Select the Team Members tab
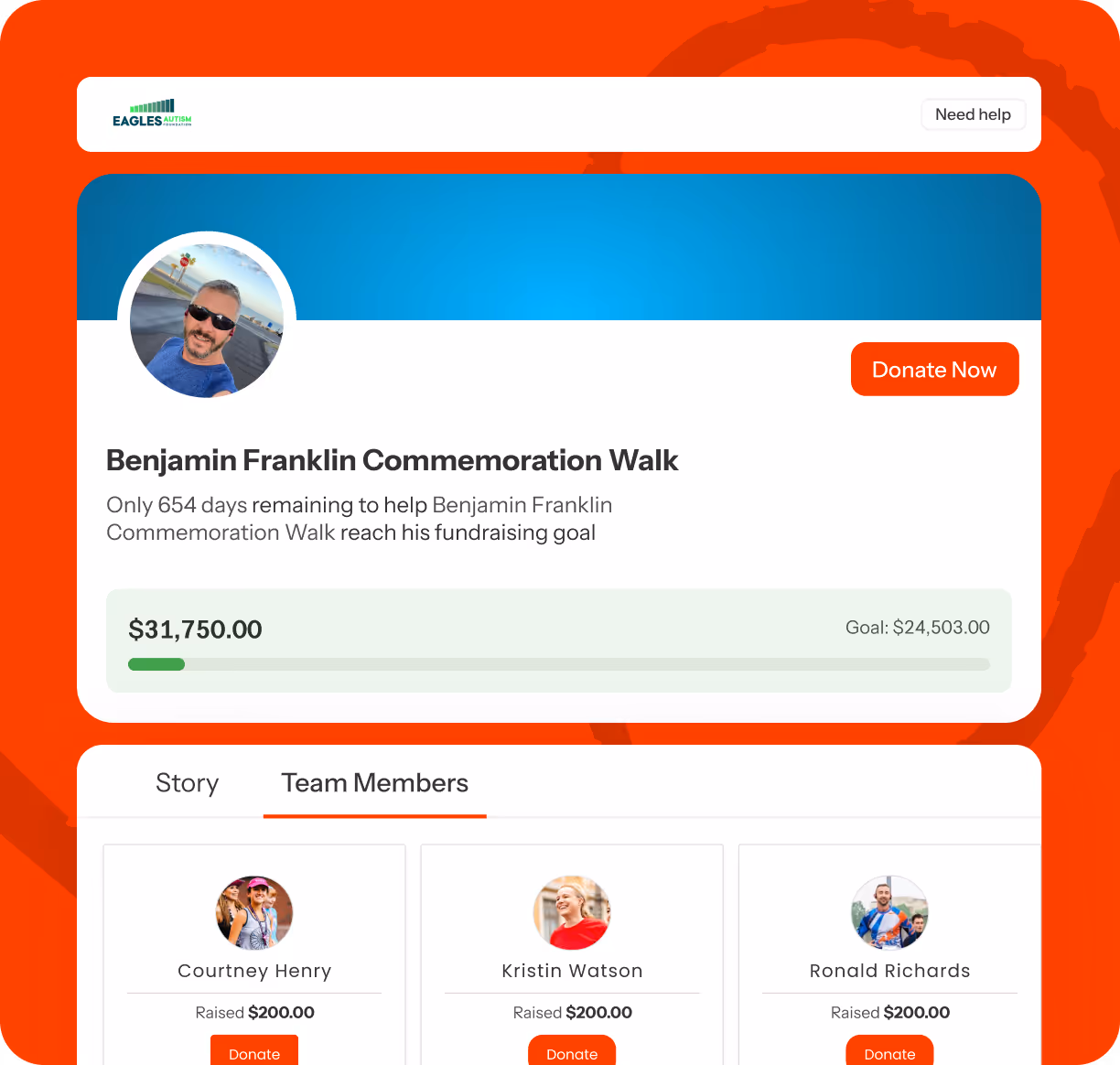The image size is (1120, 1065). click(374, 783)
